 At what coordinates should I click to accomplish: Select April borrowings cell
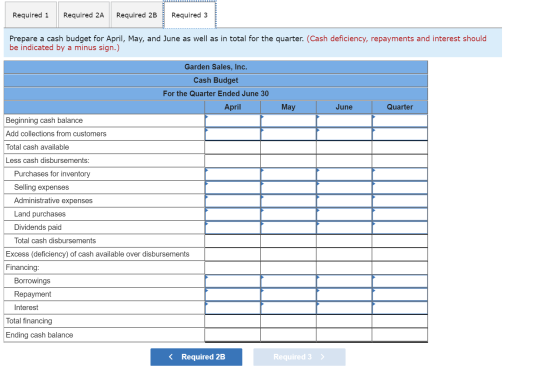tap(233, 281)
